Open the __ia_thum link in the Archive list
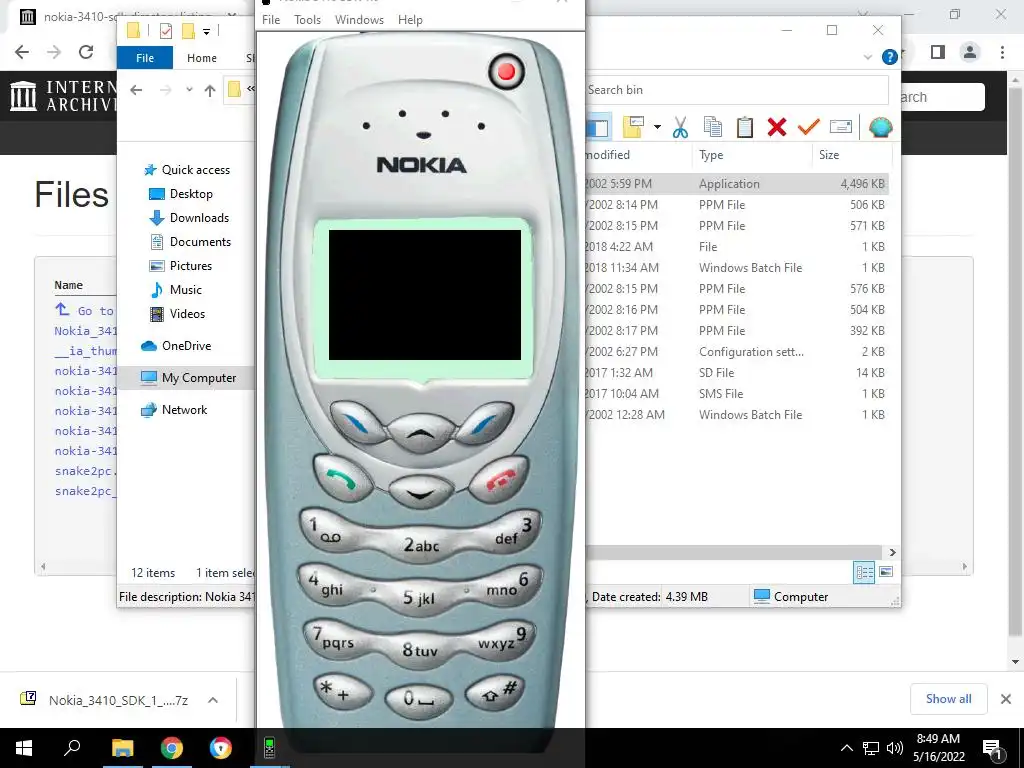This screenshot has height=768, width=1024. pyautogui.click(x=86, y=351)
